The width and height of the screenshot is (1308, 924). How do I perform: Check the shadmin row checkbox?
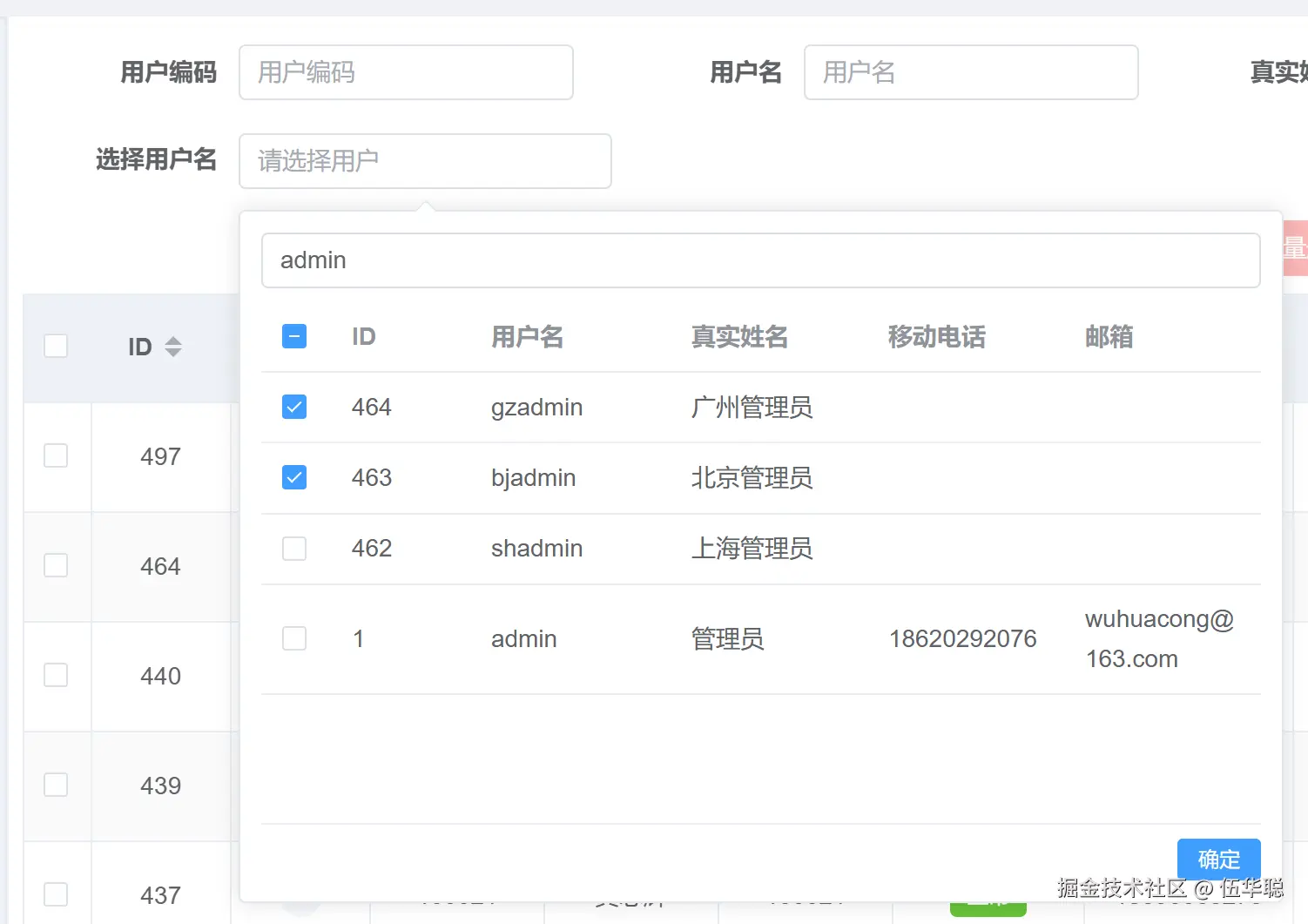pyautogui.click(x=294, y=548)
